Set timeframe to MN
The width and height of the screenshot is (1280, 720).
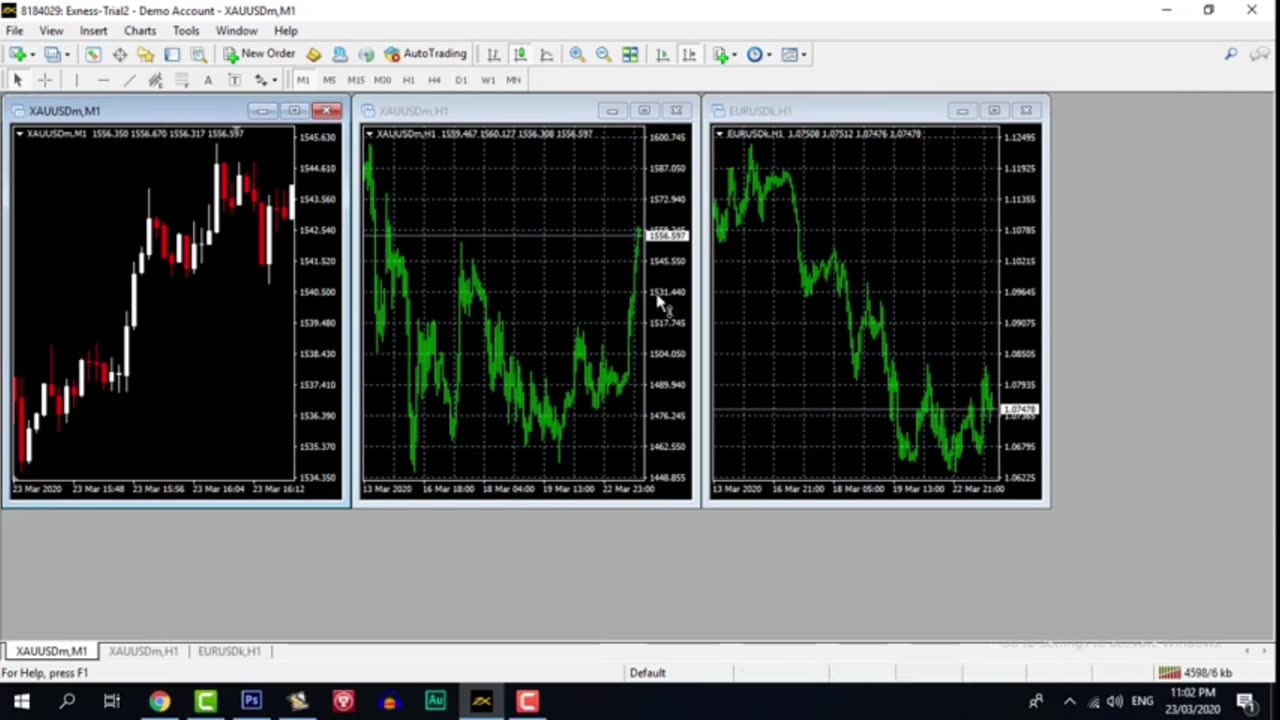514,80
